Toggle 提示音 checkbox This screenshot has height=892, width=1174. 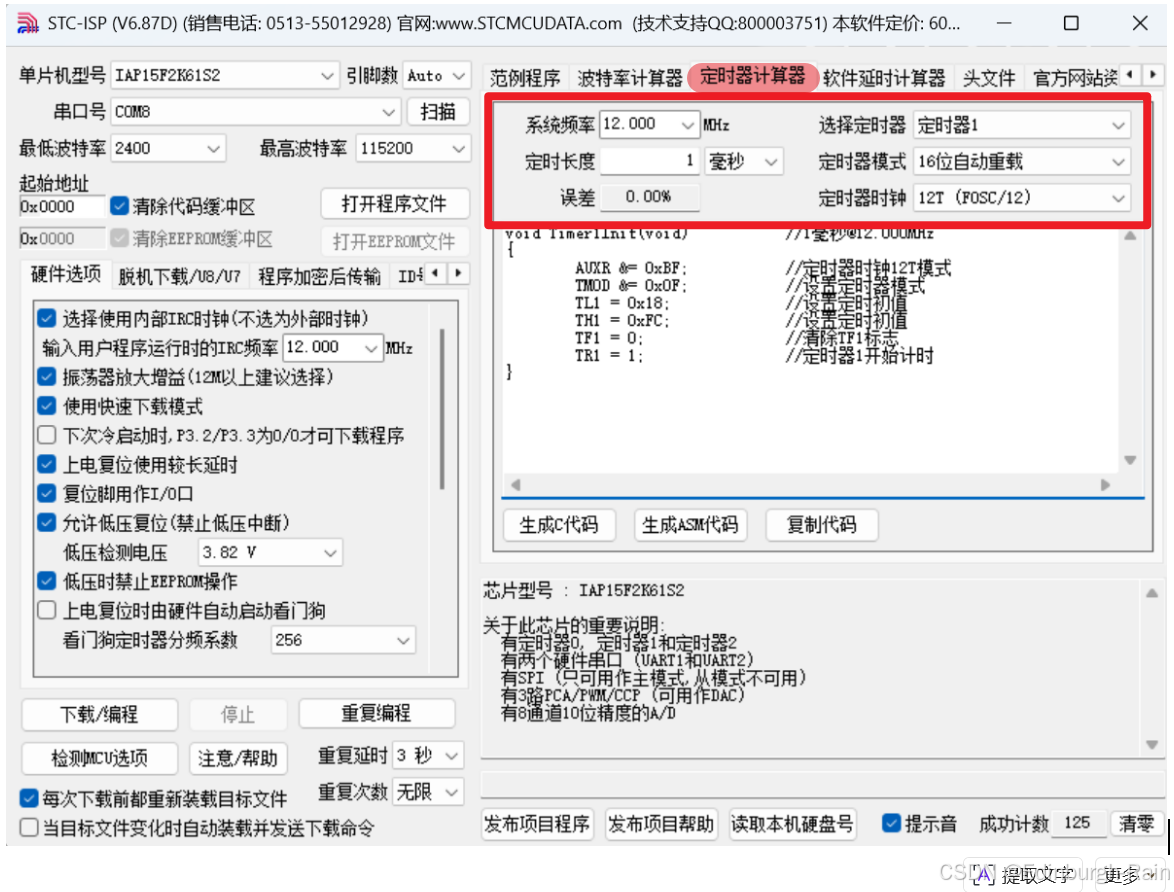(x=891, y=823)
